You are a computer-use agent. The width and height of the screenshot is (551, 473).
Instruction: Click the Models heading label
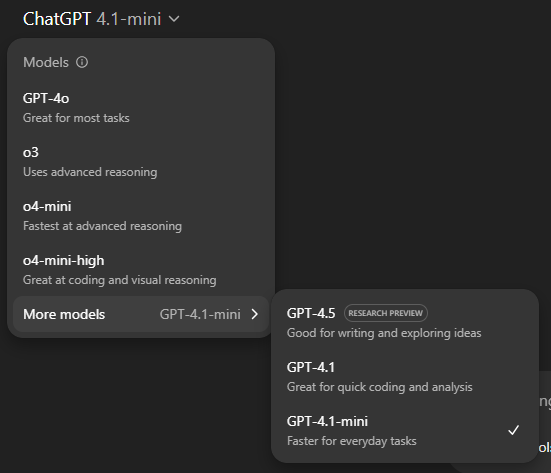(x=46, y=62)
